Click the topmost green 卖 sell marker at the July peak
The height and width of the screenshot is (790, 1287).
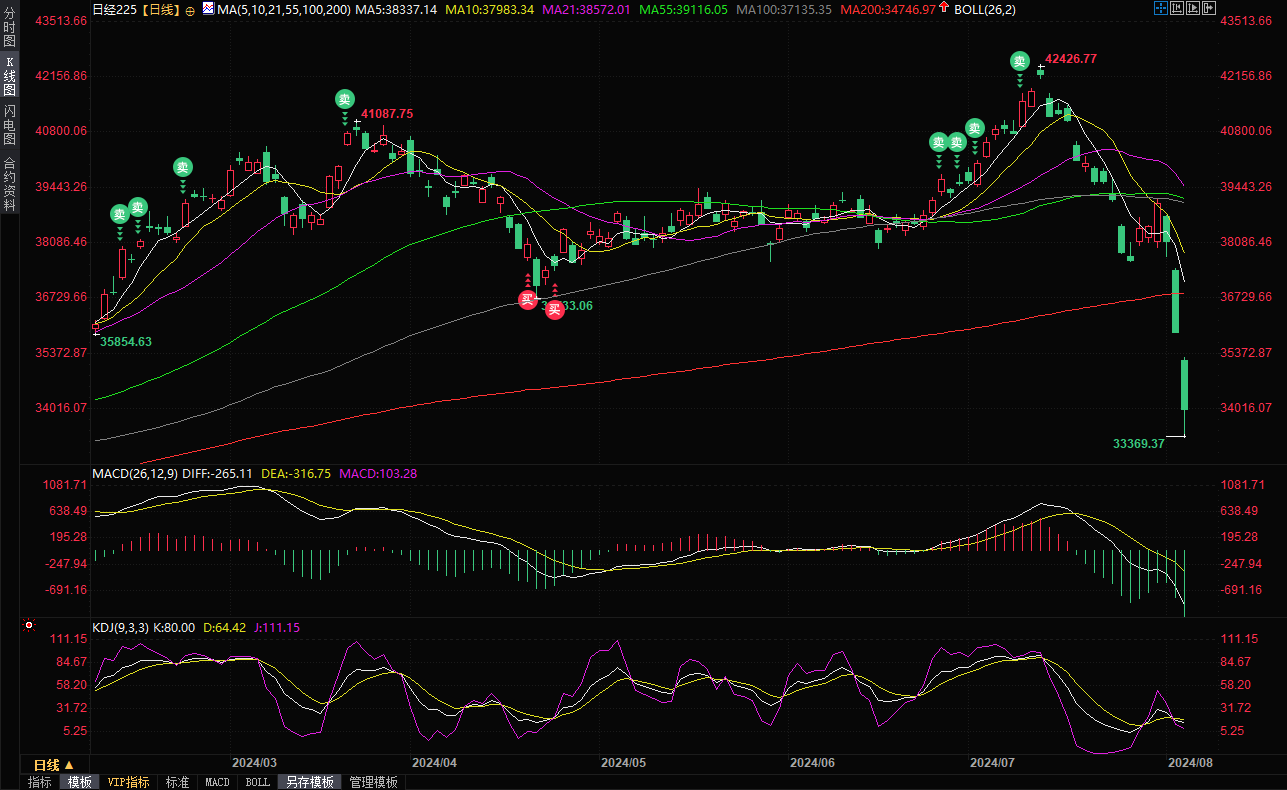click(1019, 61)
